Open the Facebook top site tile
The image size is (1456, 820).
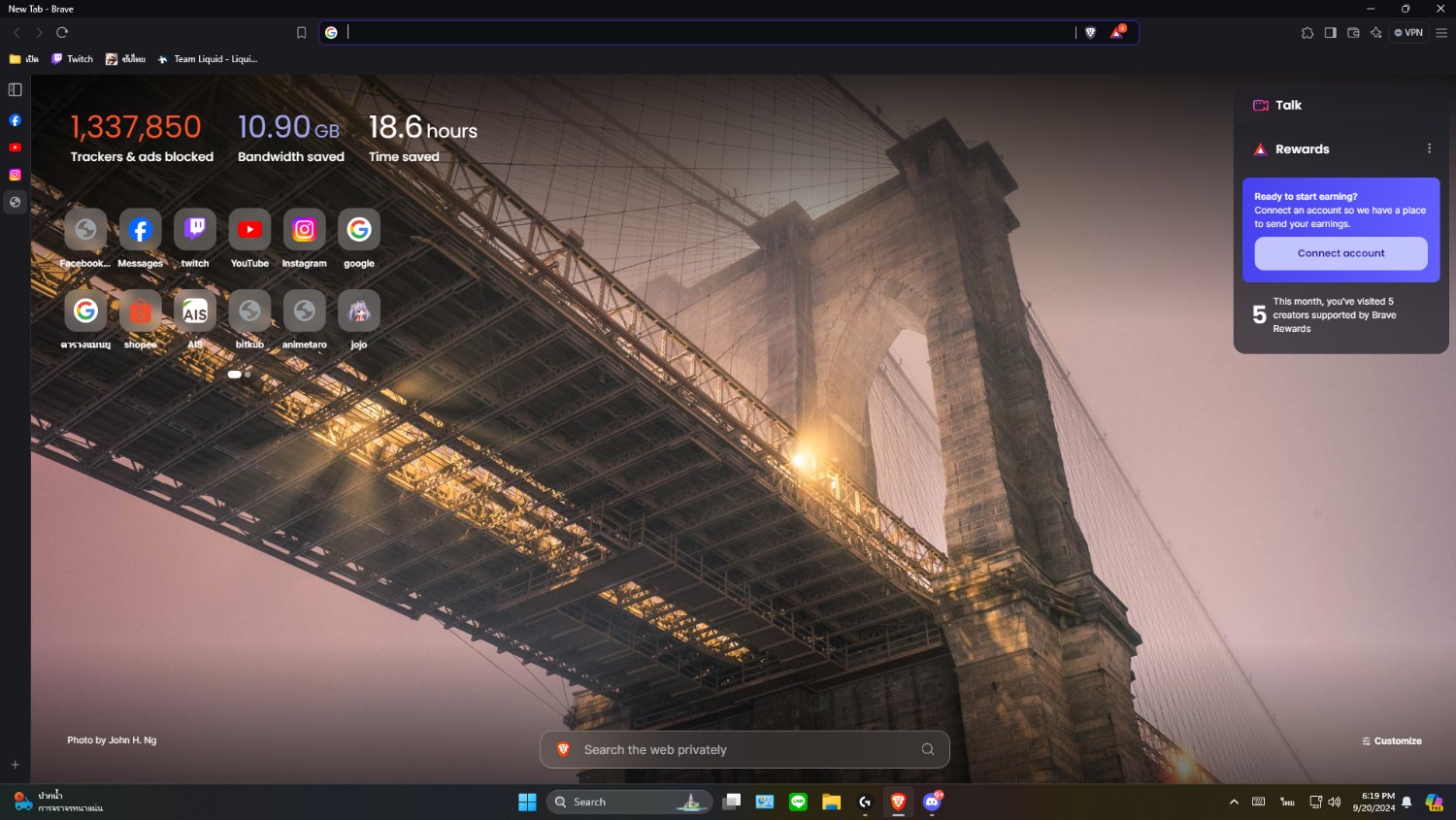tap(85, 230)
